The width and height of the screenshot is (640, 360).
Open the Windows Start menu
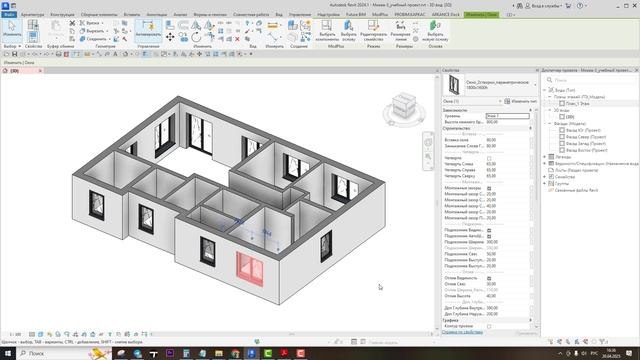click(x=8, y=353)
